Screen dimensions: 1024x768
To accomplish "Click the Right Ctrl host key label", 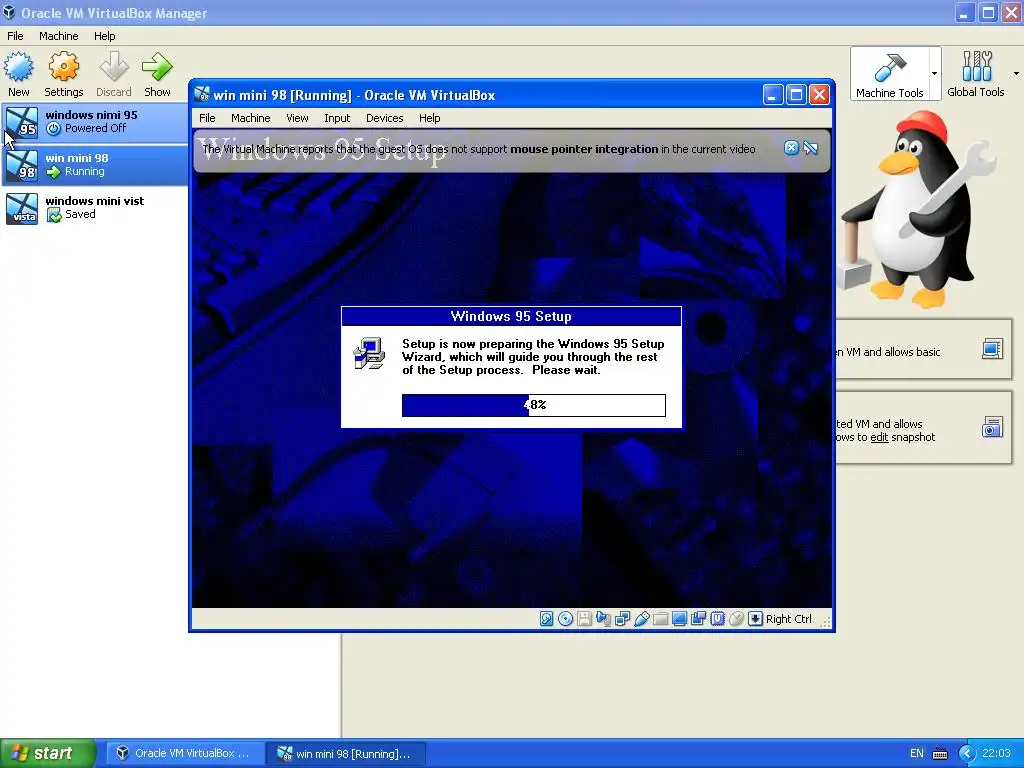I will (x=788, y=619).
